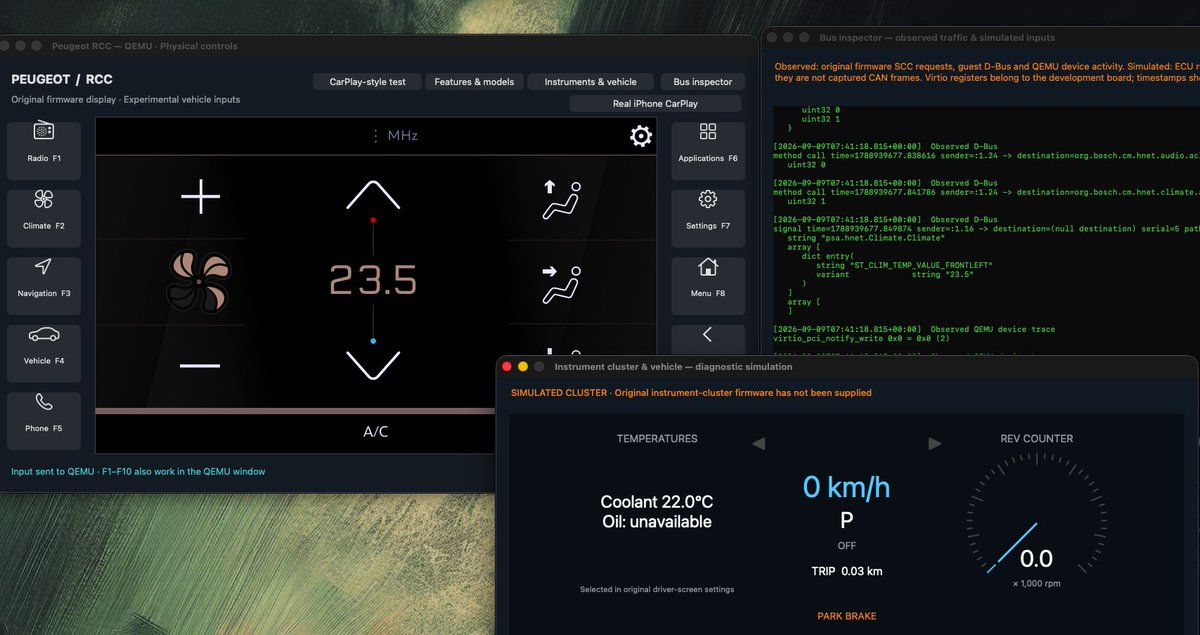1200x635 pixels.
Task: Click the three-dots icon beside MHz
Action: click(376, 136)
